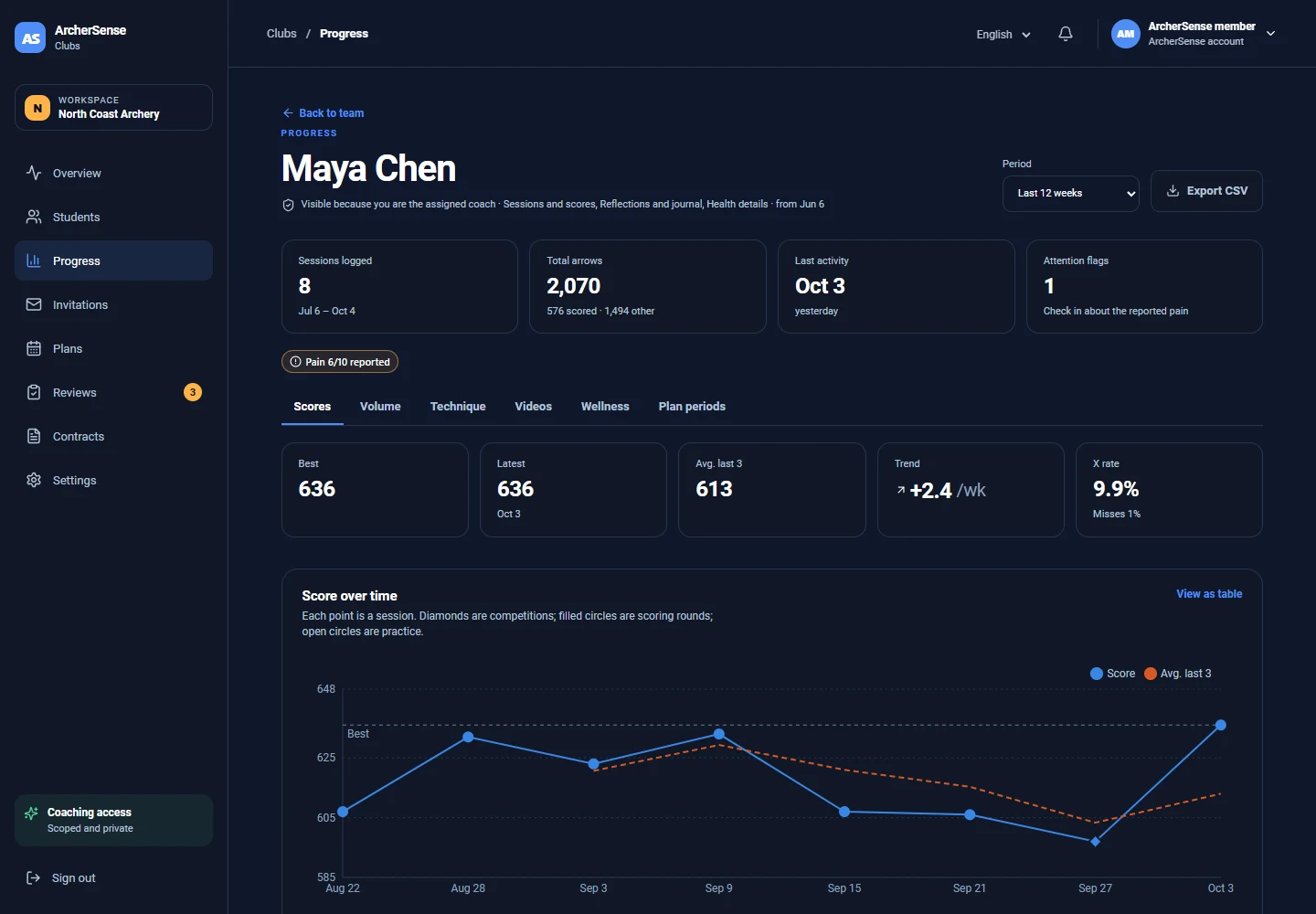Open Contracts from the sidebar
Screen dimensions: 1316x914
[113, 436]
